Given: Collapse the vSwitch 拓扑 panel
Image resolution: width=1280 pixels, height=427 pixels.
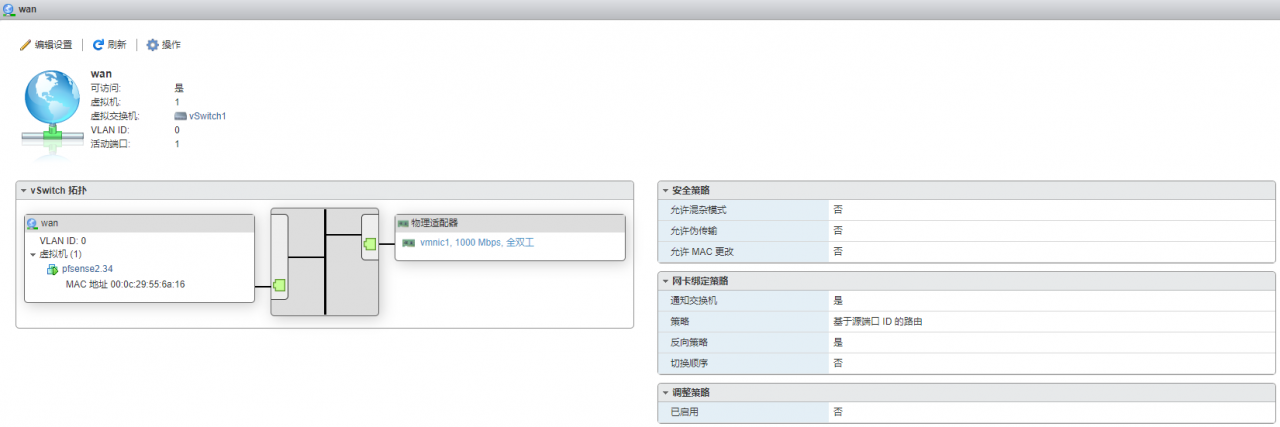Looking at the screenshot, I should point(23,190).
